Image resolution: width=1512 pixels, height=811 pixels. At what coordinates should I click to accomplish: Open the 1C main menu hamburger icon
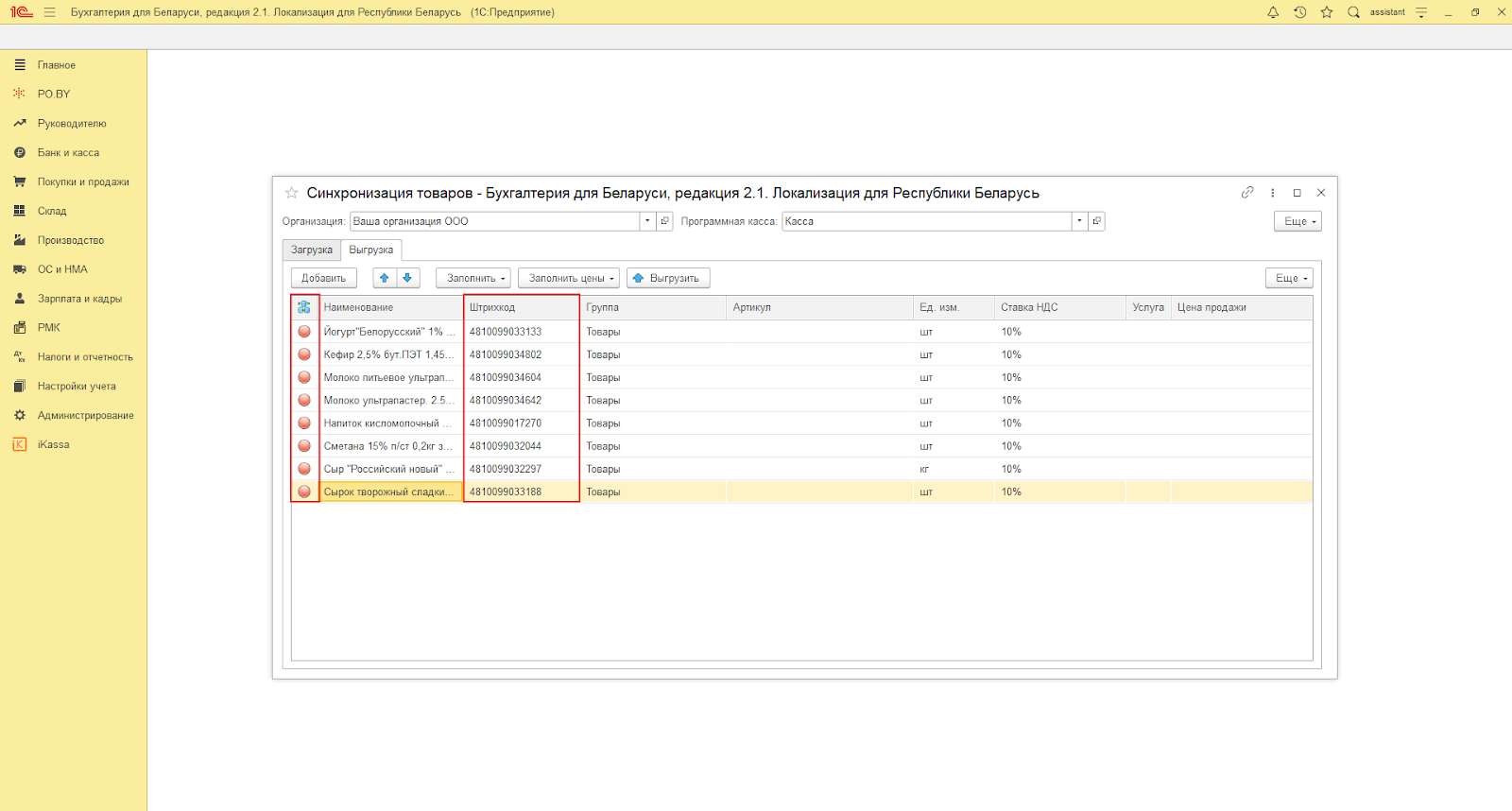tap(49, 12)
